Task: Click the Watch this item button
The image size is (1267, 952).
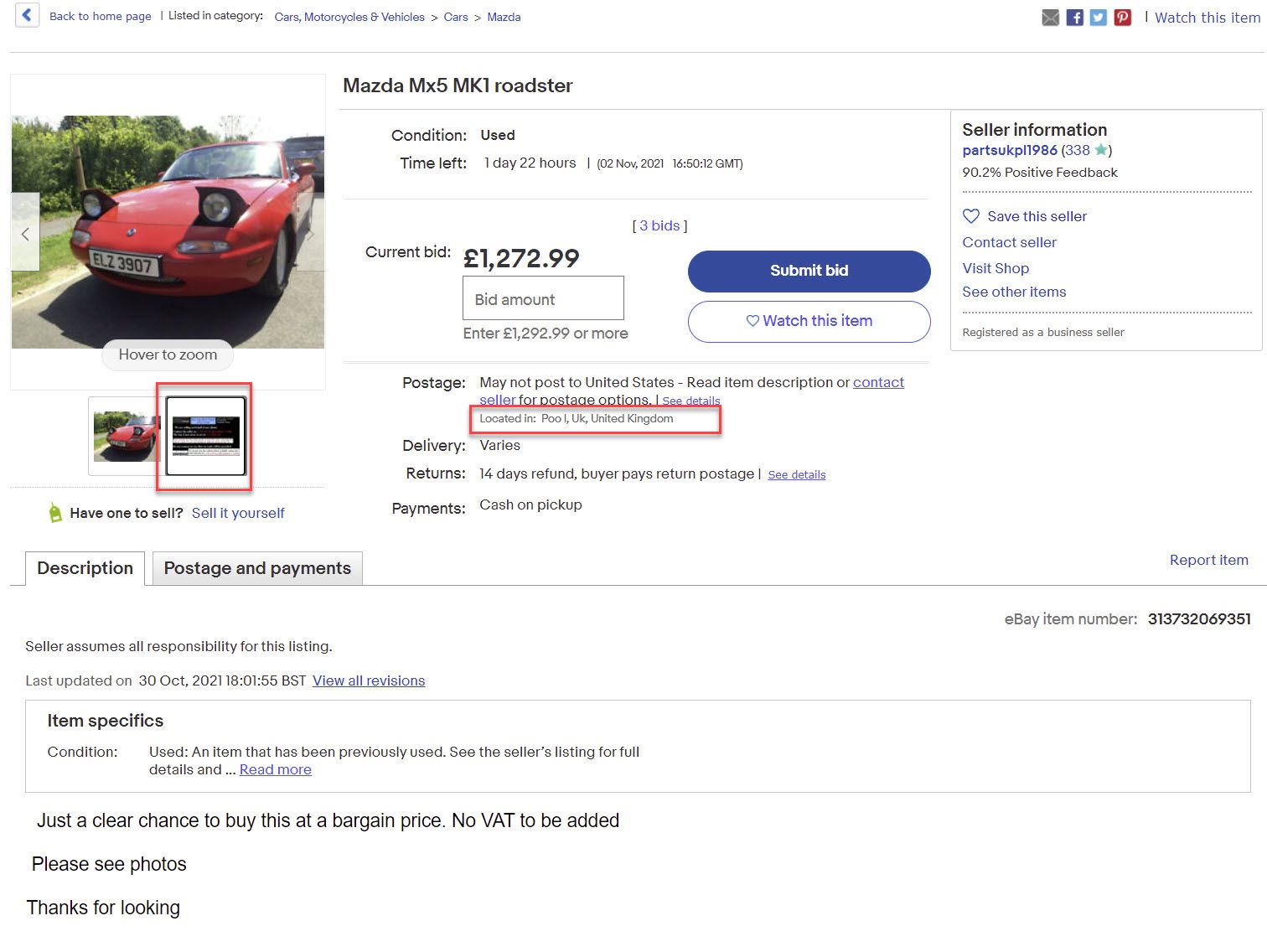Action: pos(809,321)
